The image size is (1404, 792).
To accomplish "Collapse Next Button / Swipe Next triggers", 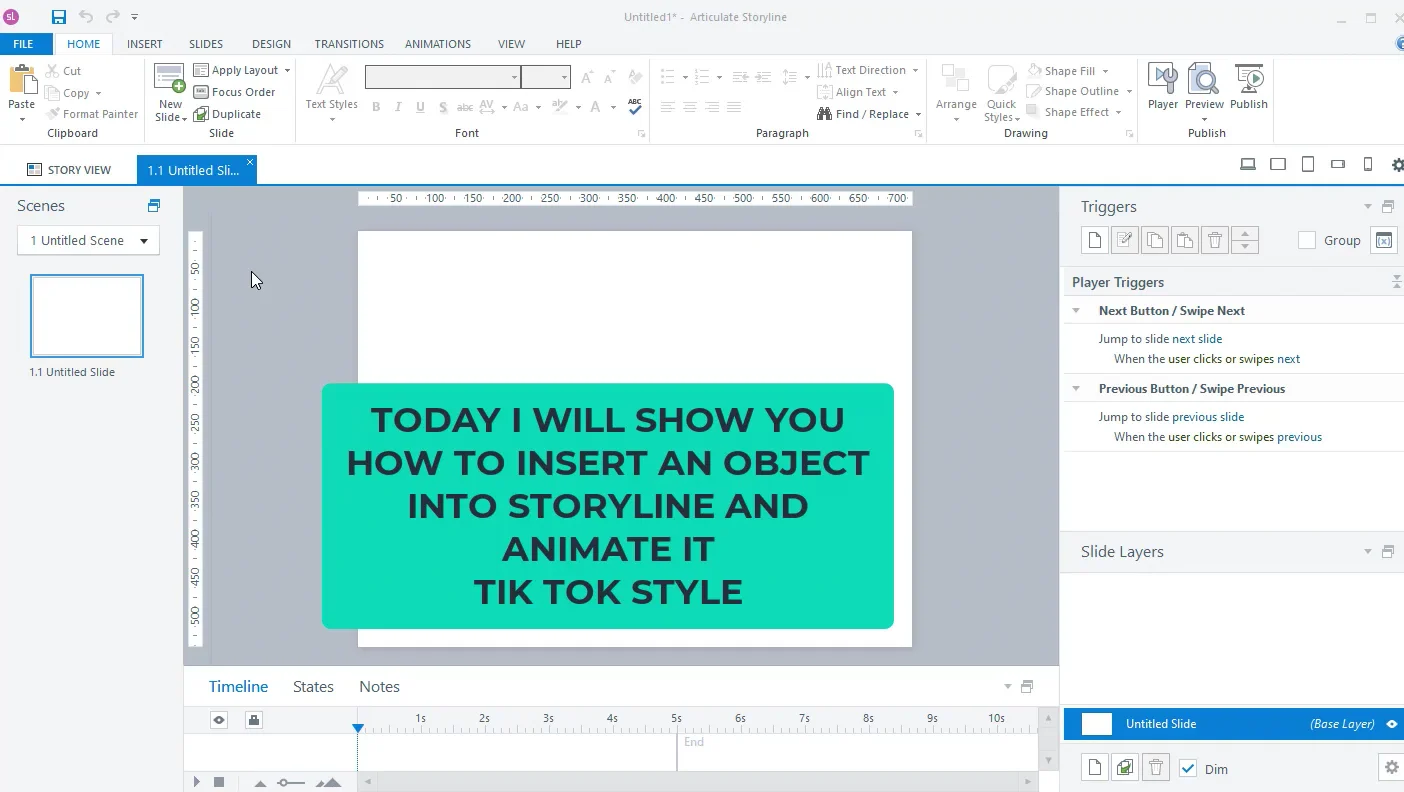I will coord(1076,311).
